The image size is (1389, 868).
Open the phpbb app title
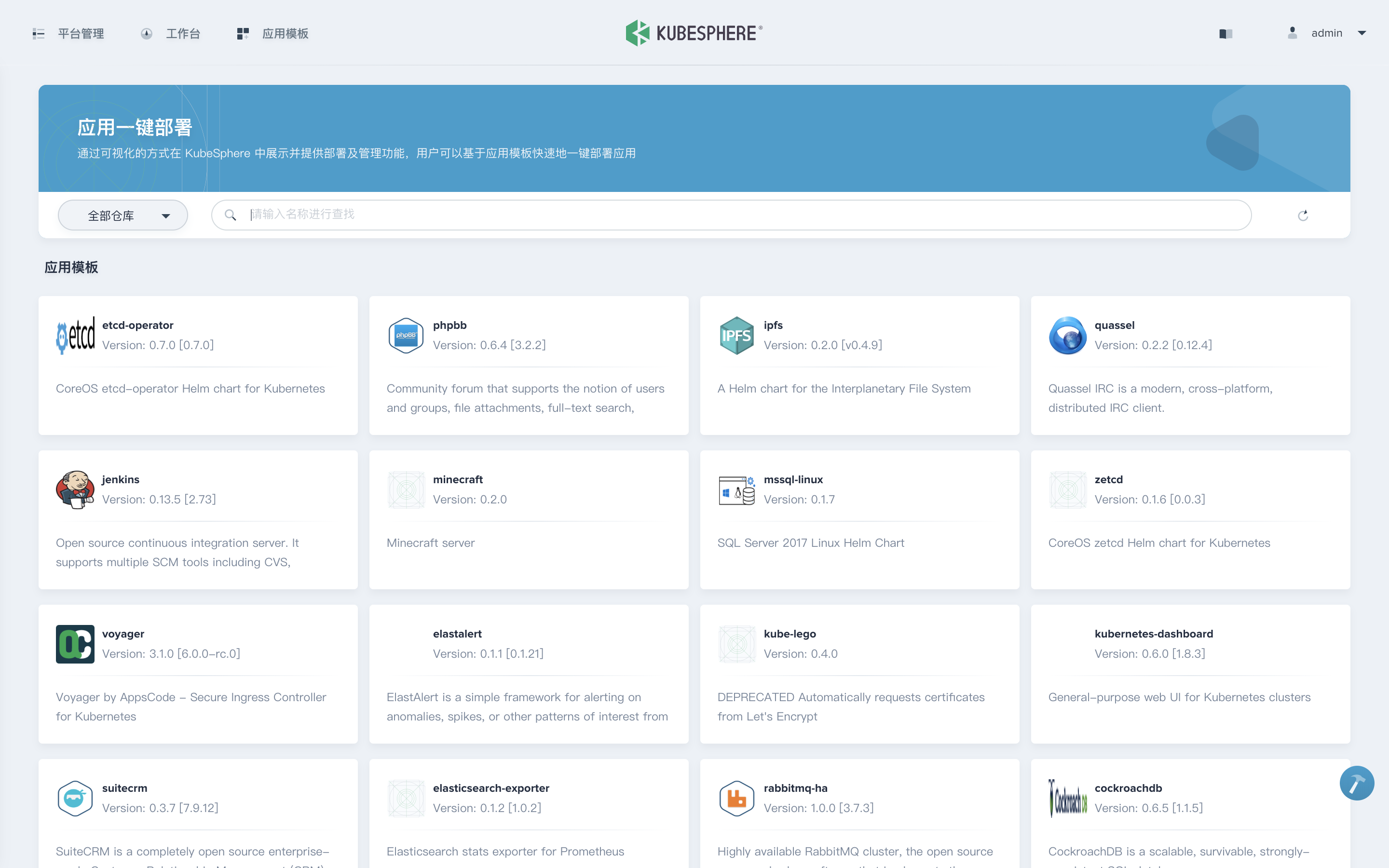coord(449,325)
